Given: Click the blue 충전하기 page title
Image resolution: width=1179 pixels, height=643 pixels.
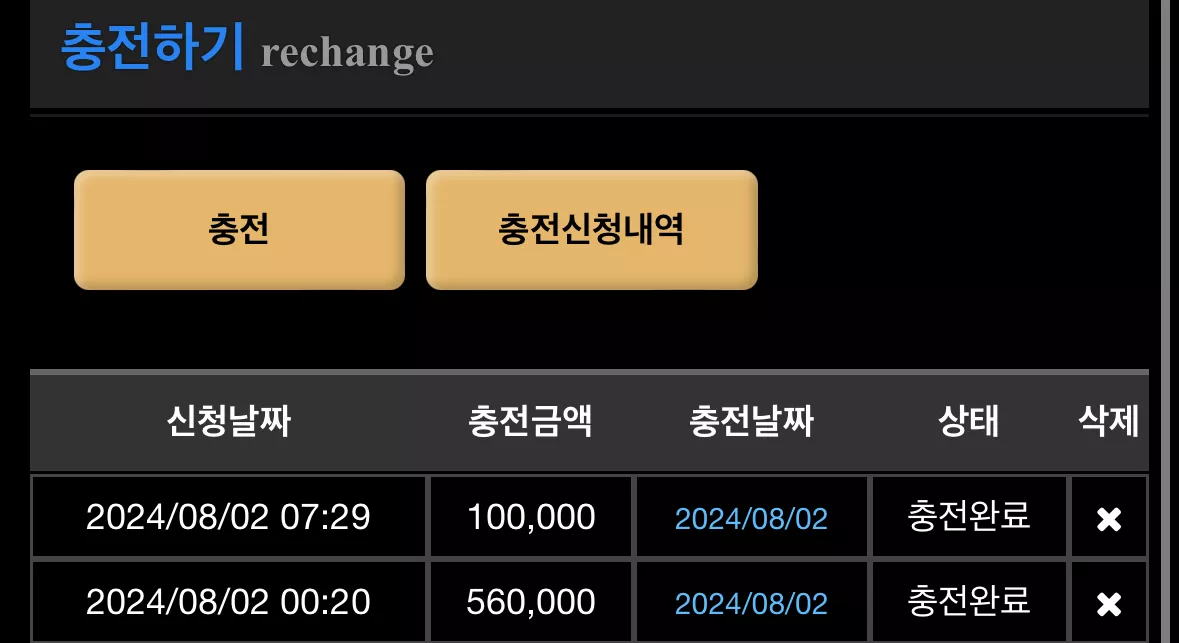Looking at the screenshot, I should 153,47.
